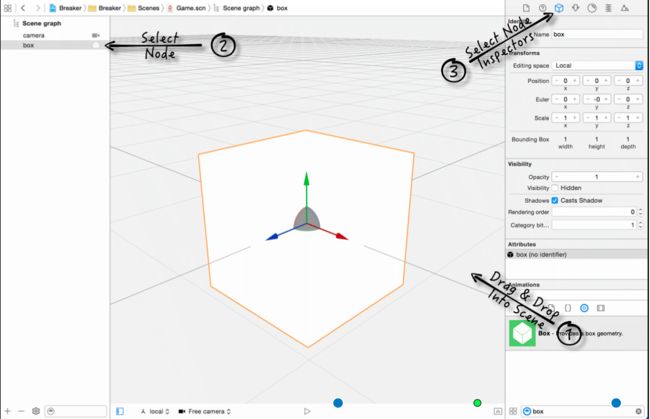This screenshot has width=650, height=419.
Task: Increase Opacity with plus button
Action: point(638,177)
